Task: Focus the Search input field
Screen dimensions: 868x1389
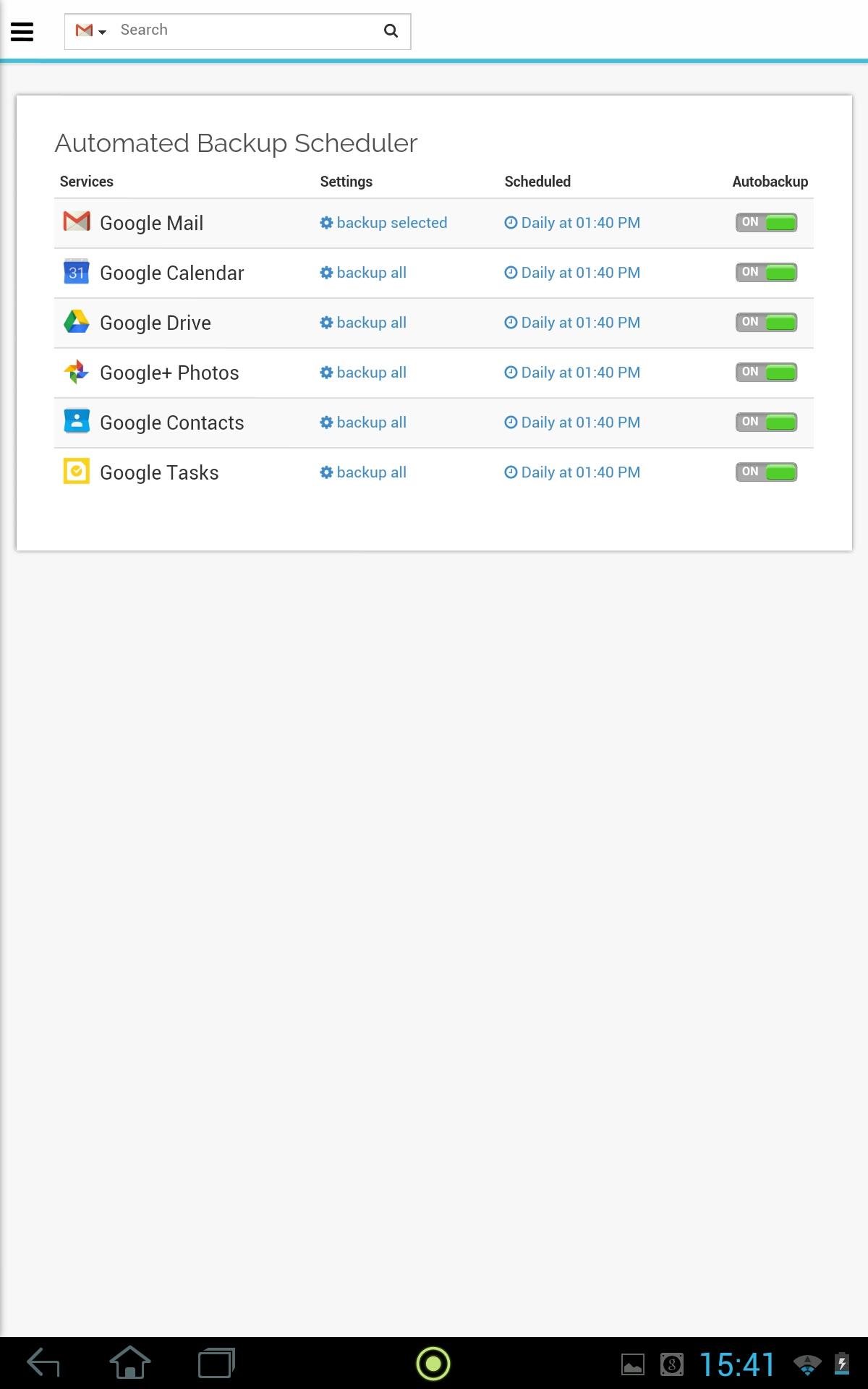Action: click(246, 30)
